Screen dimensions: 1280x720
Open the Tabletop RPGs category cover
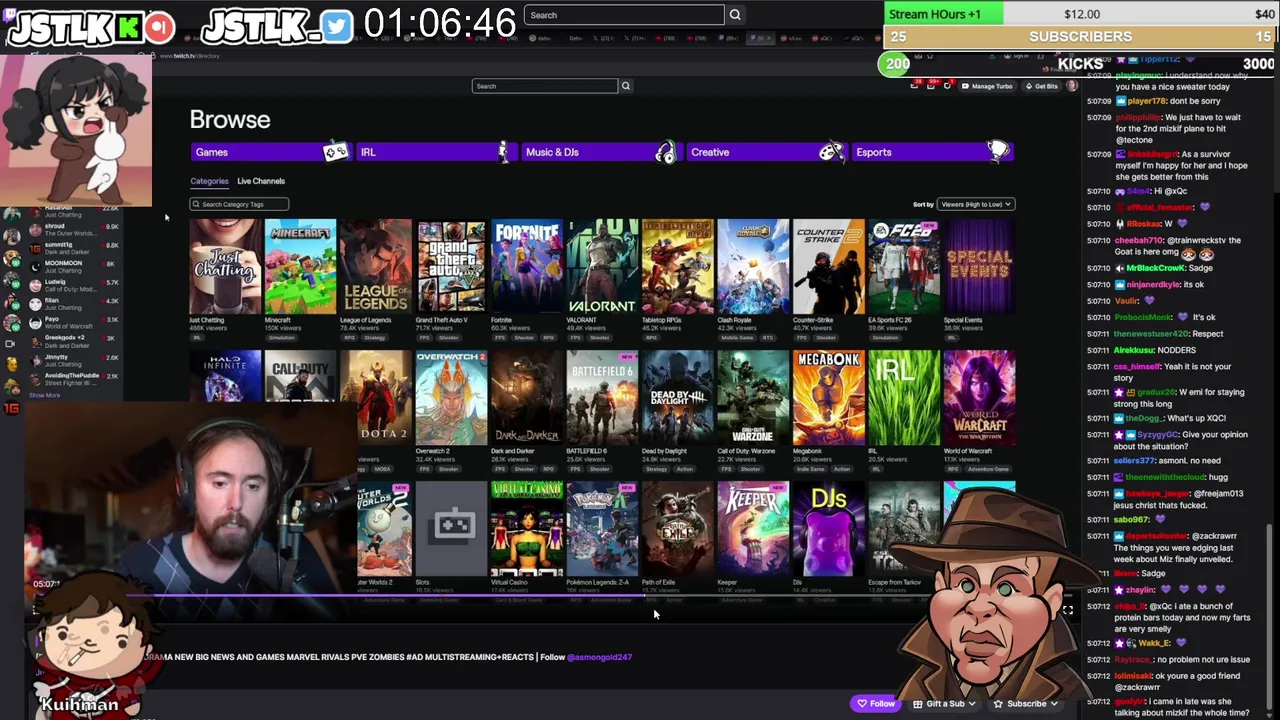677,266
